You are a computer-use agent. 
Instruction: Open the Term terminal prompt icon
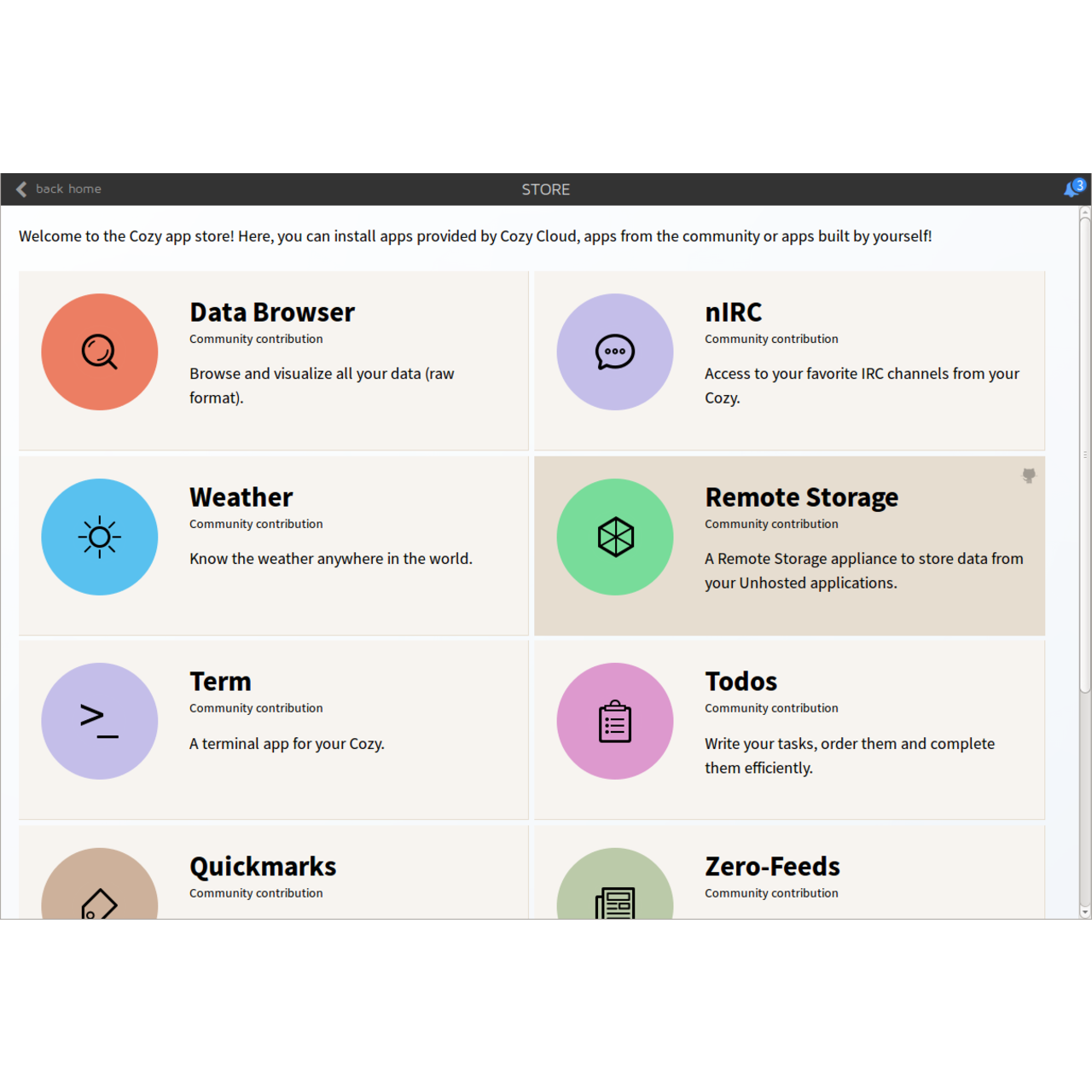[x=100, y=721]
